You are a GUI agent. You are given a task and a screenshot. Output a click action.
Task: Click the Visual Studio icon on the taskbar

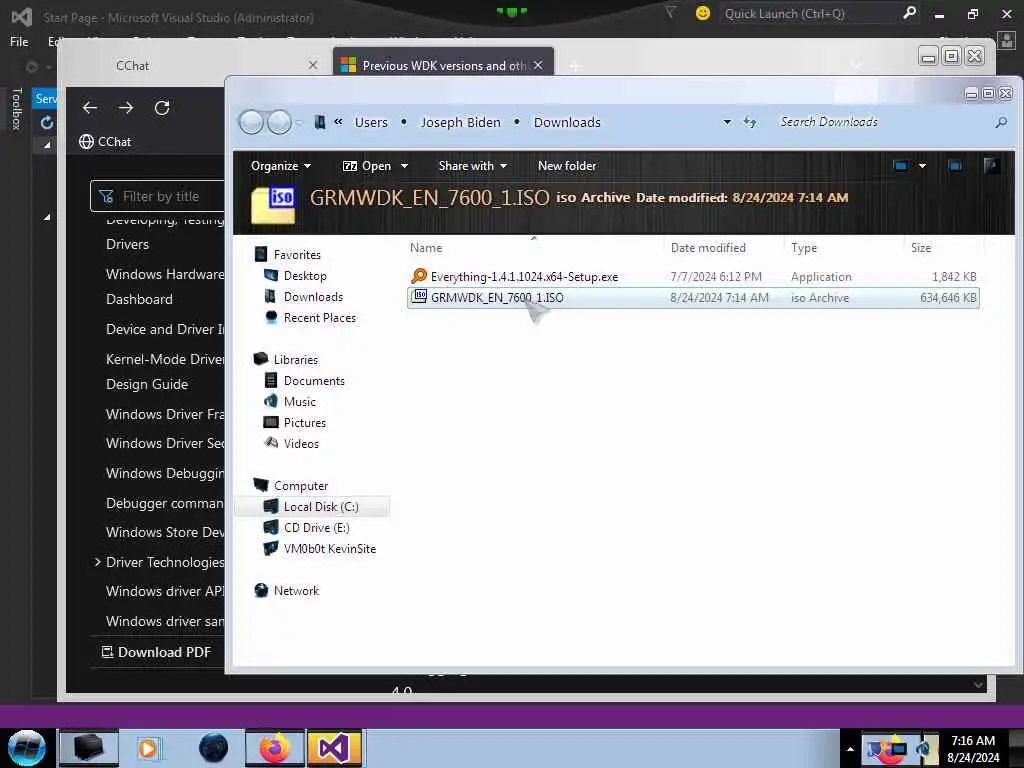pos(334,748)
